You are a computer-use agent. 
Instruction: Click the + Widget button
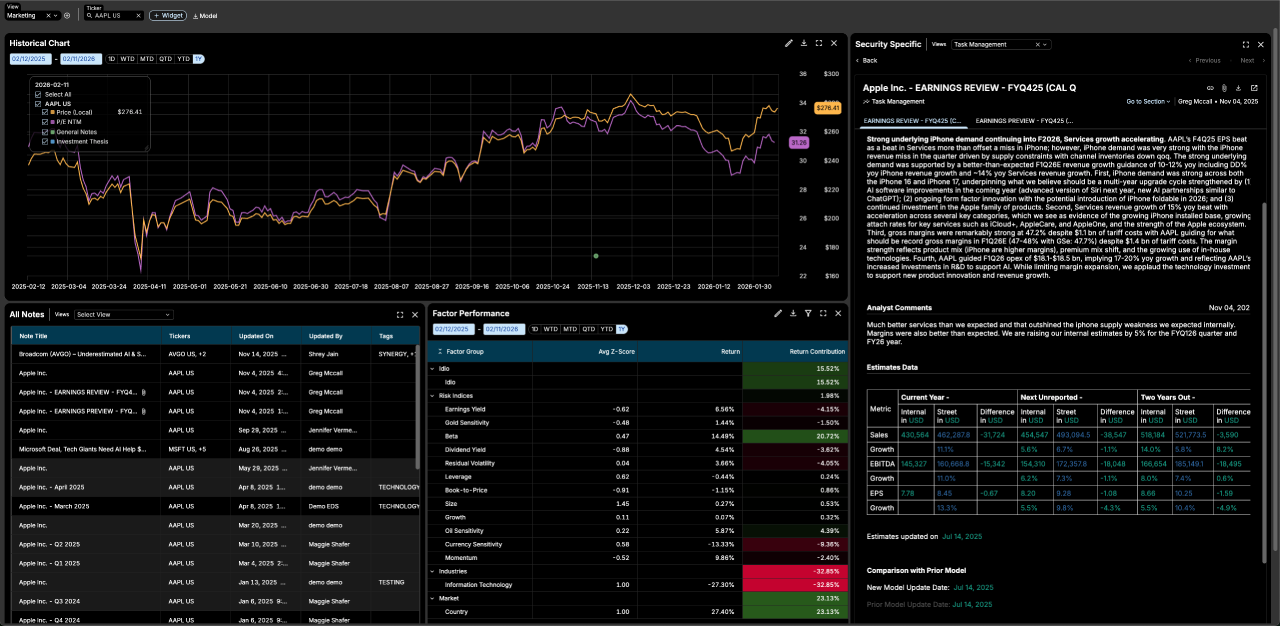168,16
